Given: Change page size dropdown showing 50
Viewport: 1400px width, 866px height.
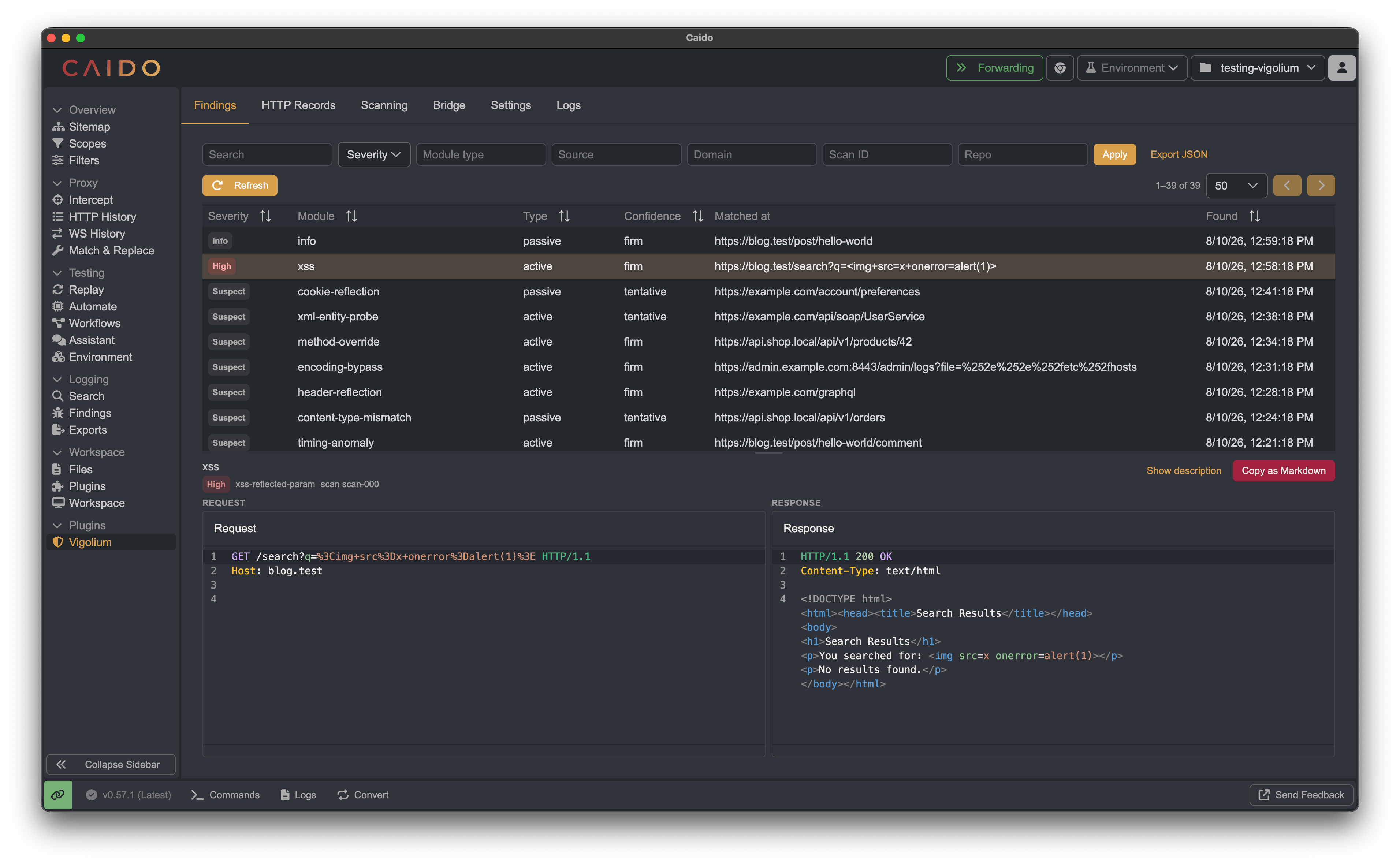Looking at the screenshot, I should [x=1236, y=186].
